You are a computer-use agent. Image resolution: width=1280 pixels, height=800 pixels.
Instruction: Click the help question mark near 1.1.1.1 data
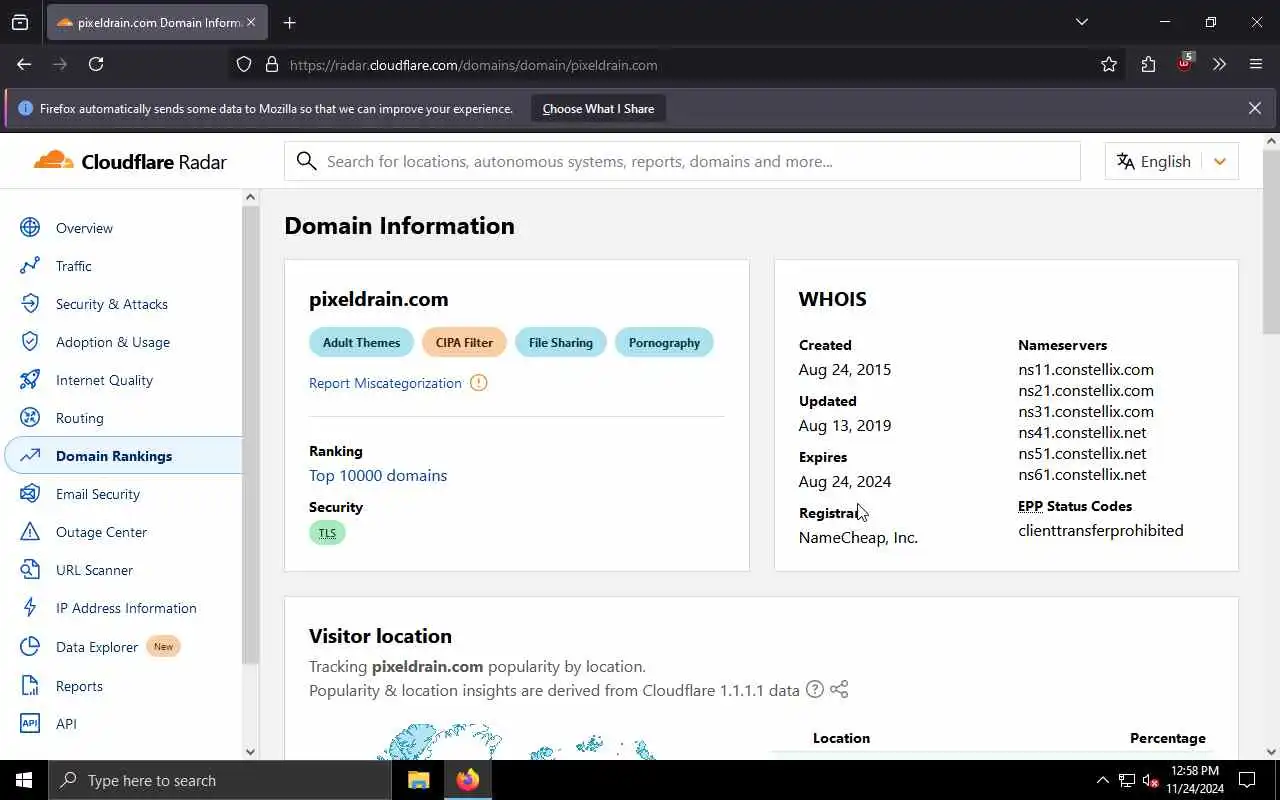pos(815,690)
